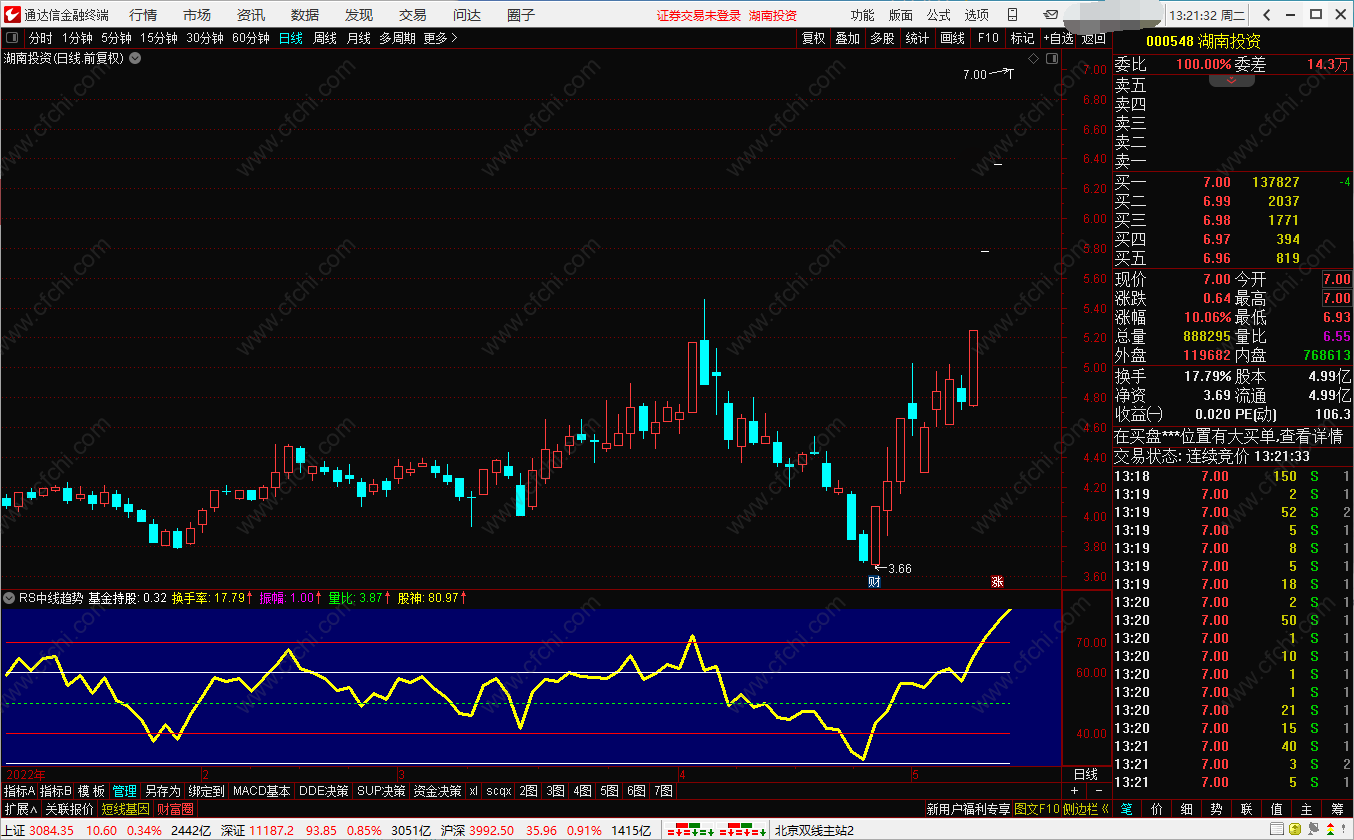Switch to 分时 chart period
This screenshot has height=840, width=1354.
pyautogui.click(x=40, y=38)
